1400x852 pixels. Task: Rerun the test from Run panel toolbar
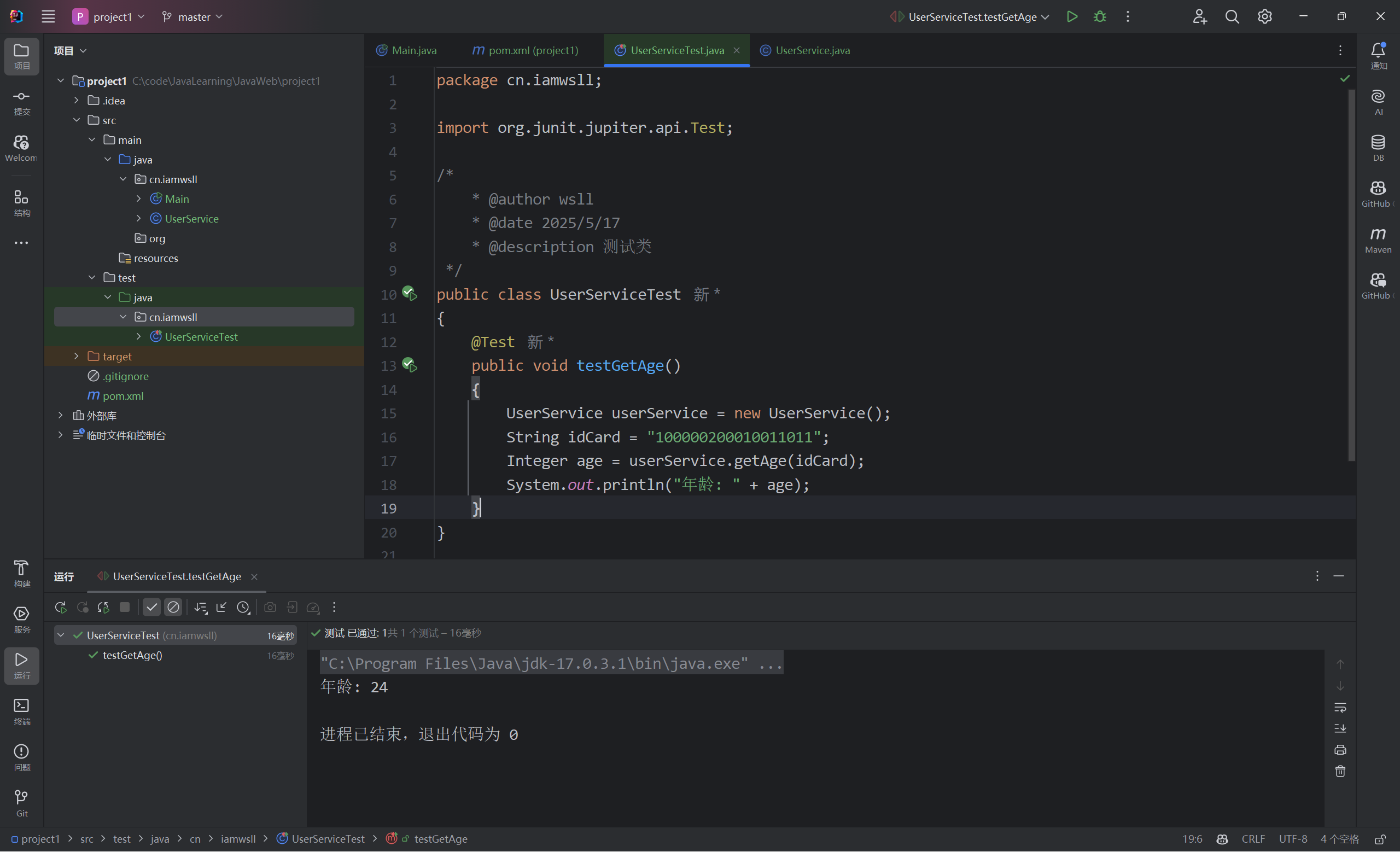[61, 607]
